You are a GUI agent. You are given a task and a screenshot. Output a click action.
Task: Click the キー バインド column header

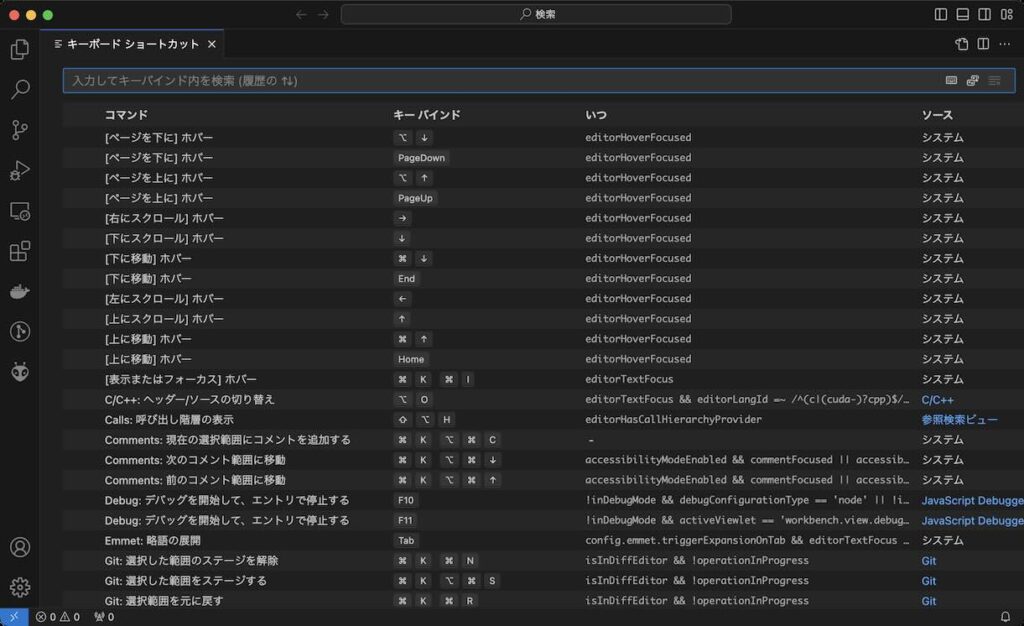pos(426,115)
